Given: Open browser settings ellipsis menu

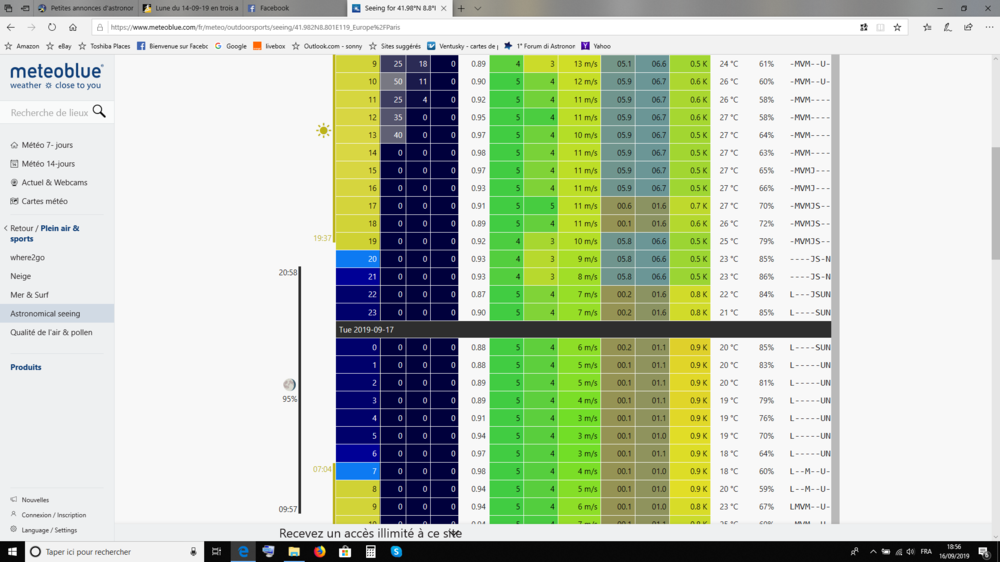Looking at the screenshot, I should pyautogui.click(x=989, y=27).
